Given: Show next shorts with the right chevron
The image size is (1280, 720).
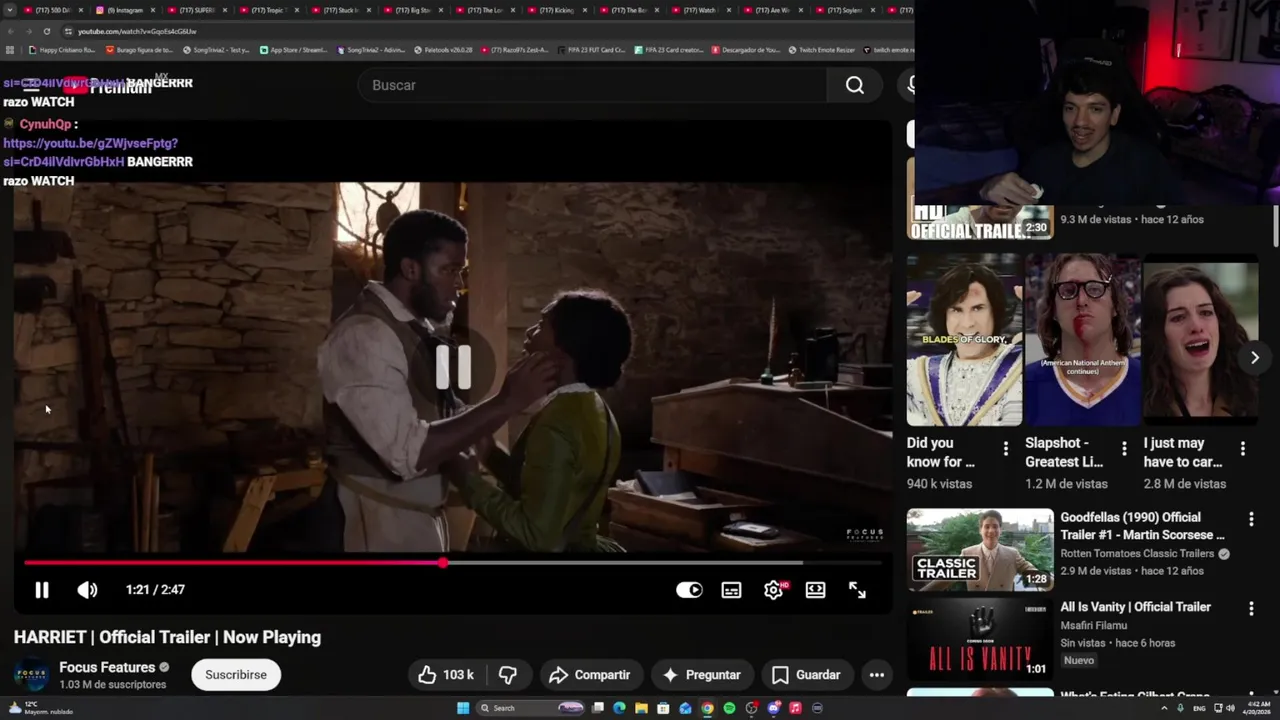Looking at the screenshot, I should [x=1255, y=357].
